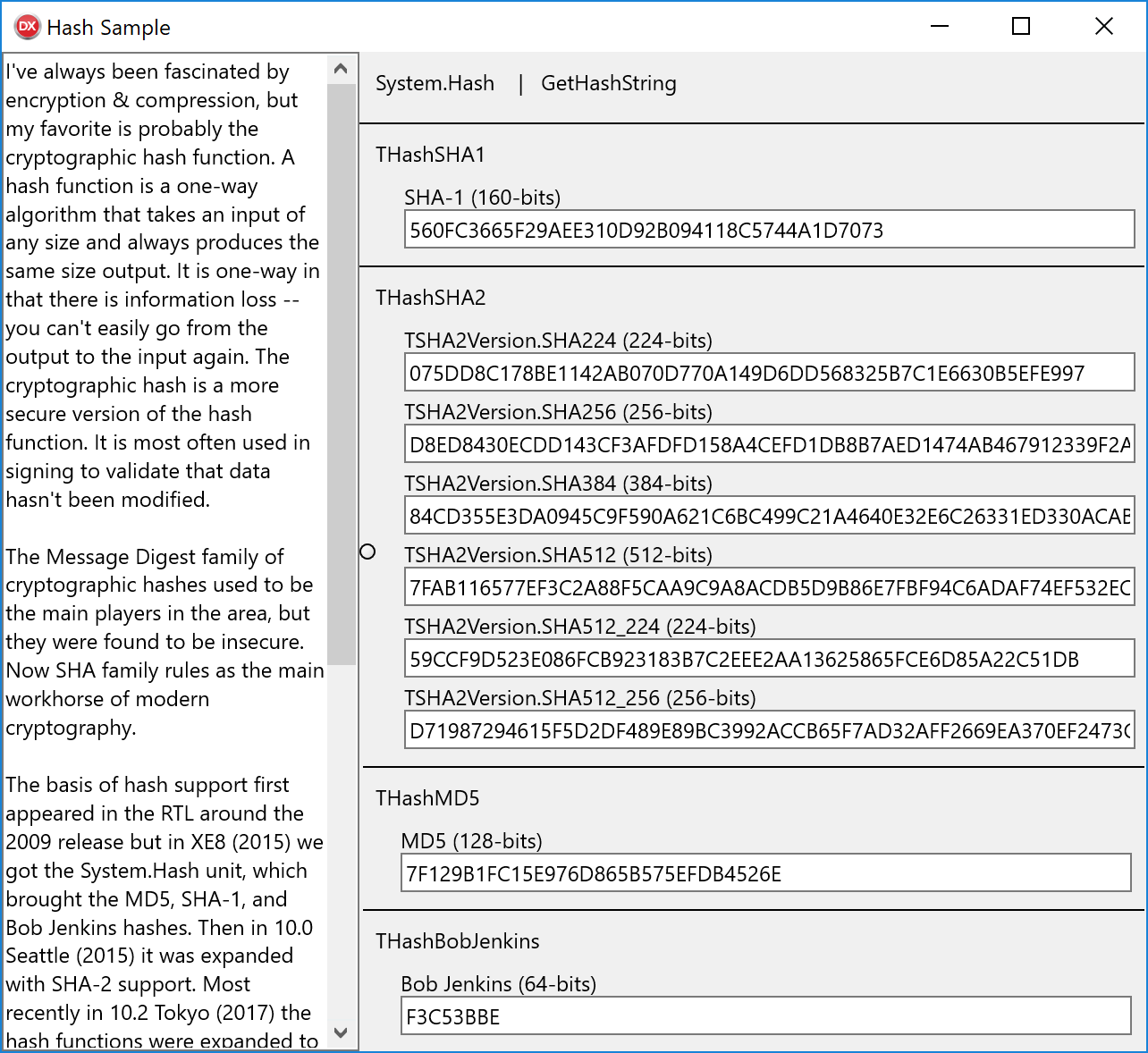Click the "Bob Jenkins (64-bits)" label
The width and height of the screenshot is (1148, 1053).
[498, 984]
